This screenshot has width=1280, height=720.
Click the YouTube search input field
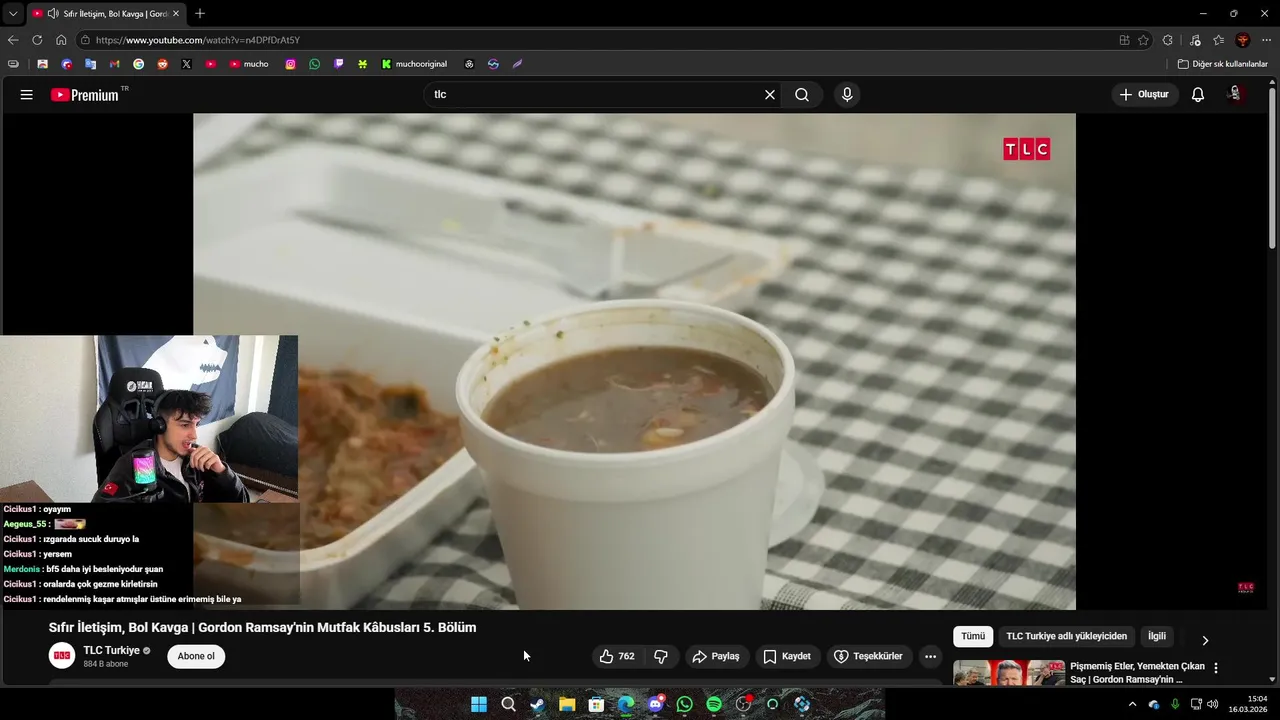click(x=595, y=95)
